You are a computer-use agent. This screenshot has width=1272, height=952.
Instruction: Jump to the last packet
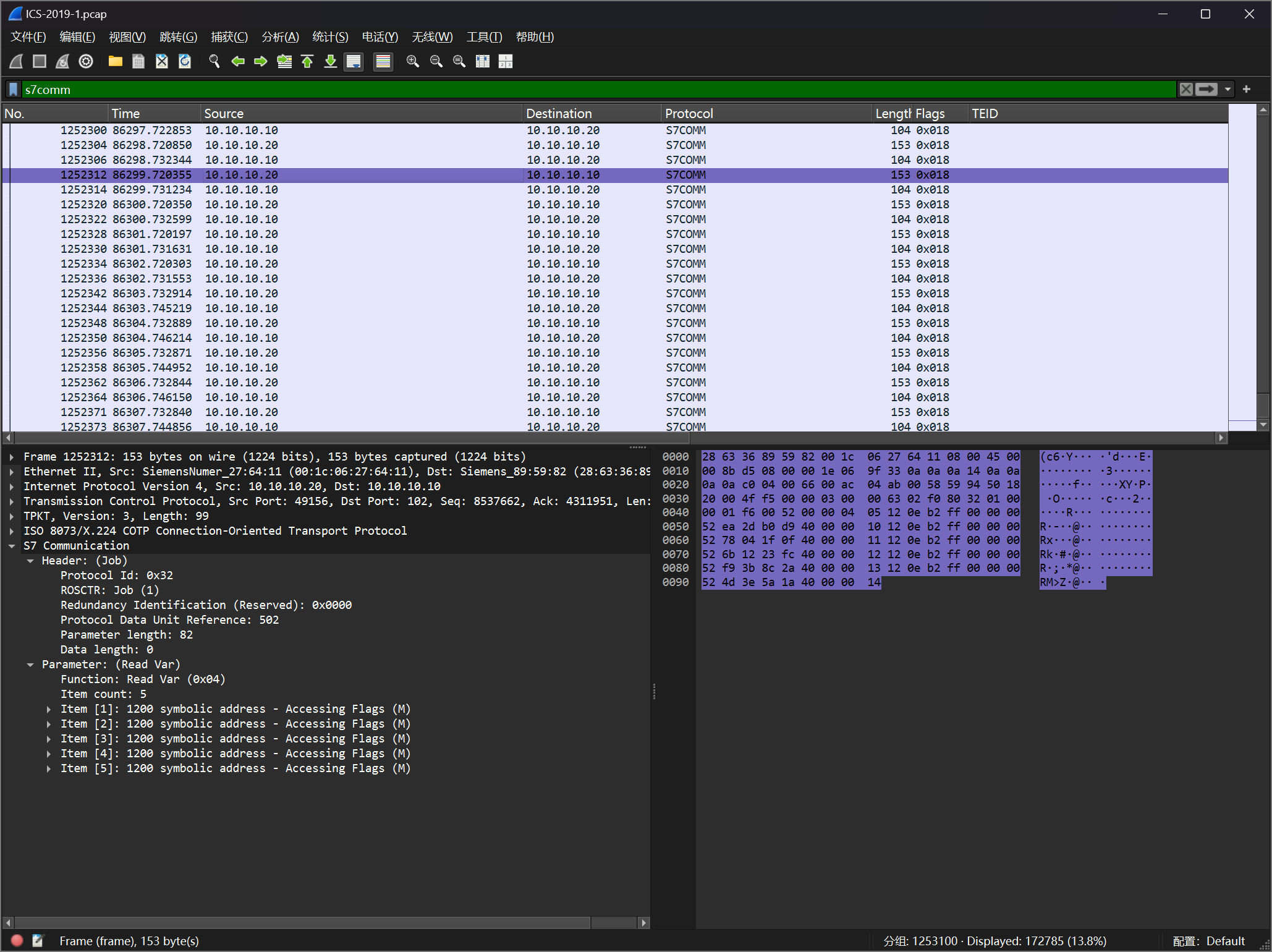(331, 61)
